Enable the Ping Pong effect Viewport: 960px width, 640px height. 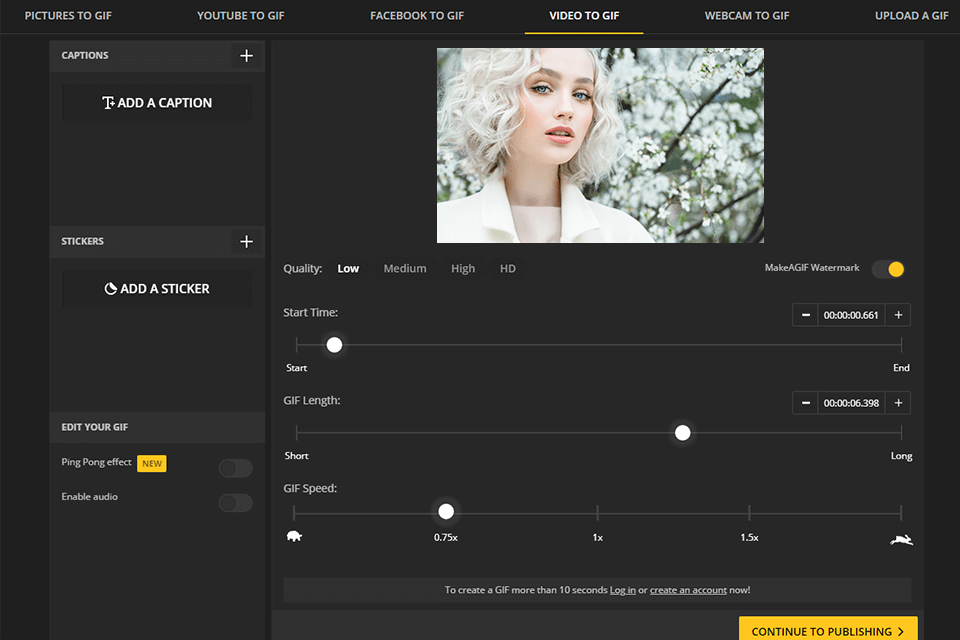click(x=235, y=467)
